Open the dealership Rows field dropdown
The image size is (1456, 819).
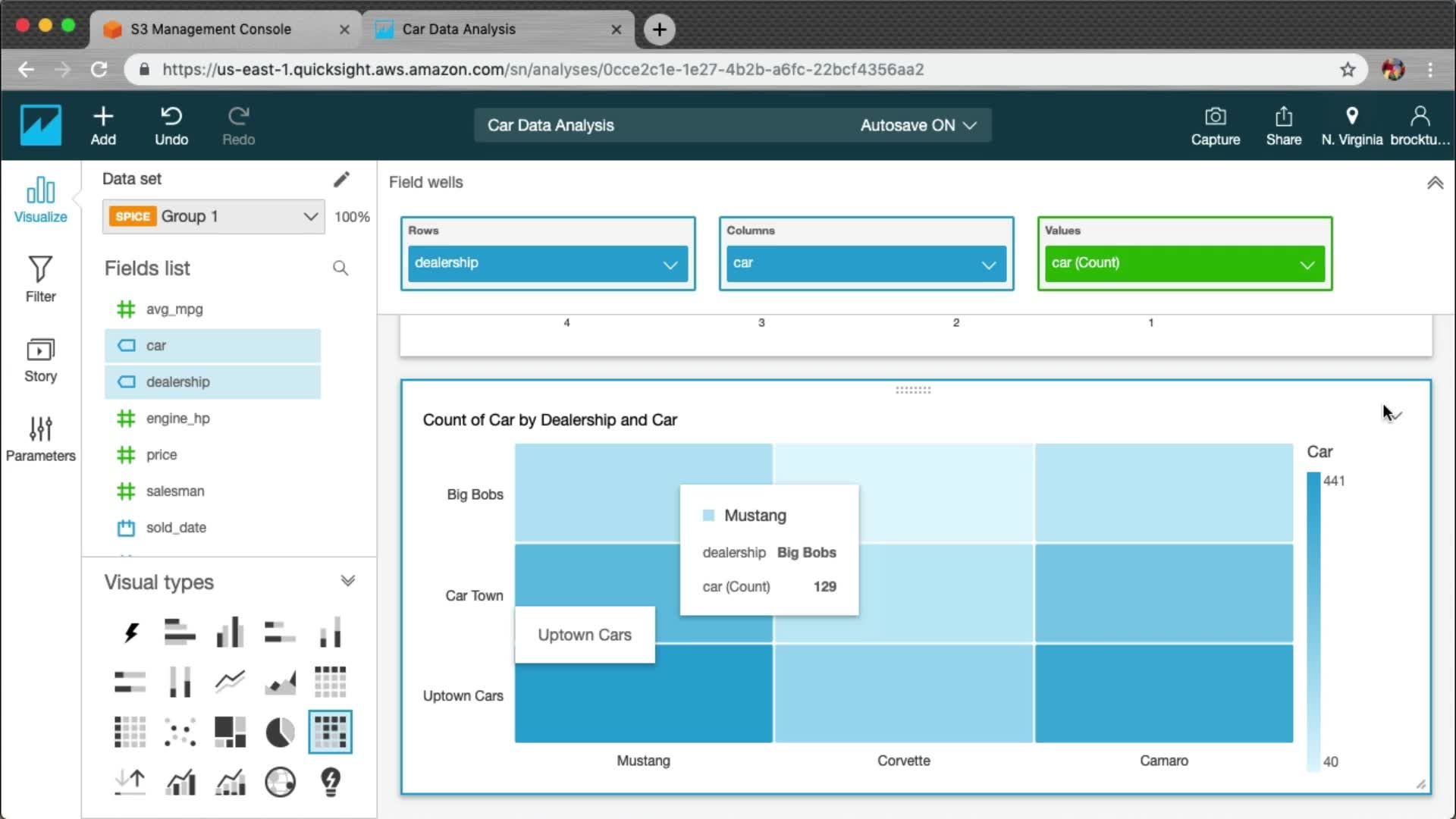(670, 265)
